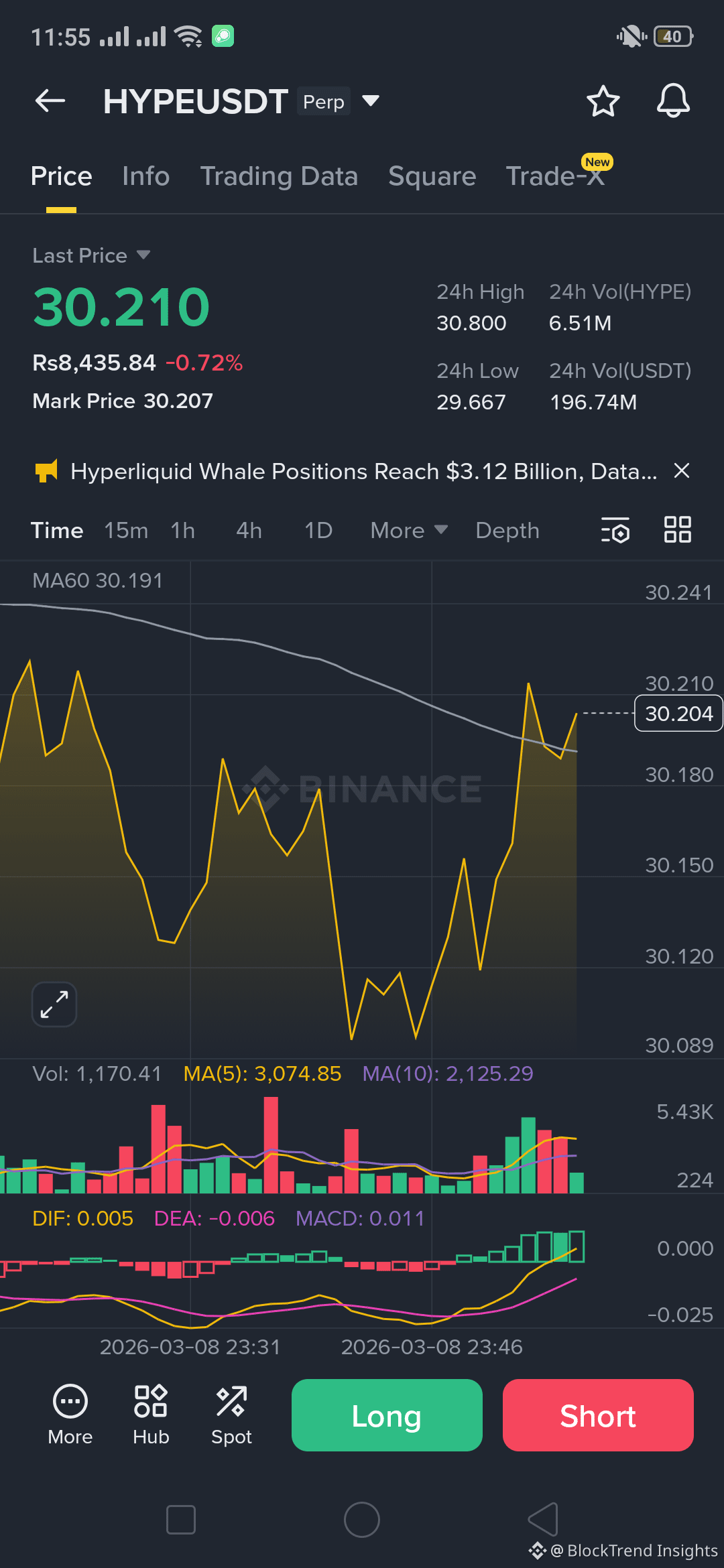
Task: Open price alerts bell icon
Action: [x=672, y=101]
